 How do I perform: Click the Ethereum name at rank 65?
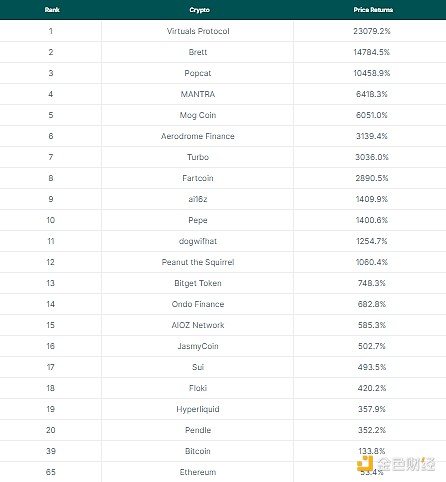click(198, 472)
